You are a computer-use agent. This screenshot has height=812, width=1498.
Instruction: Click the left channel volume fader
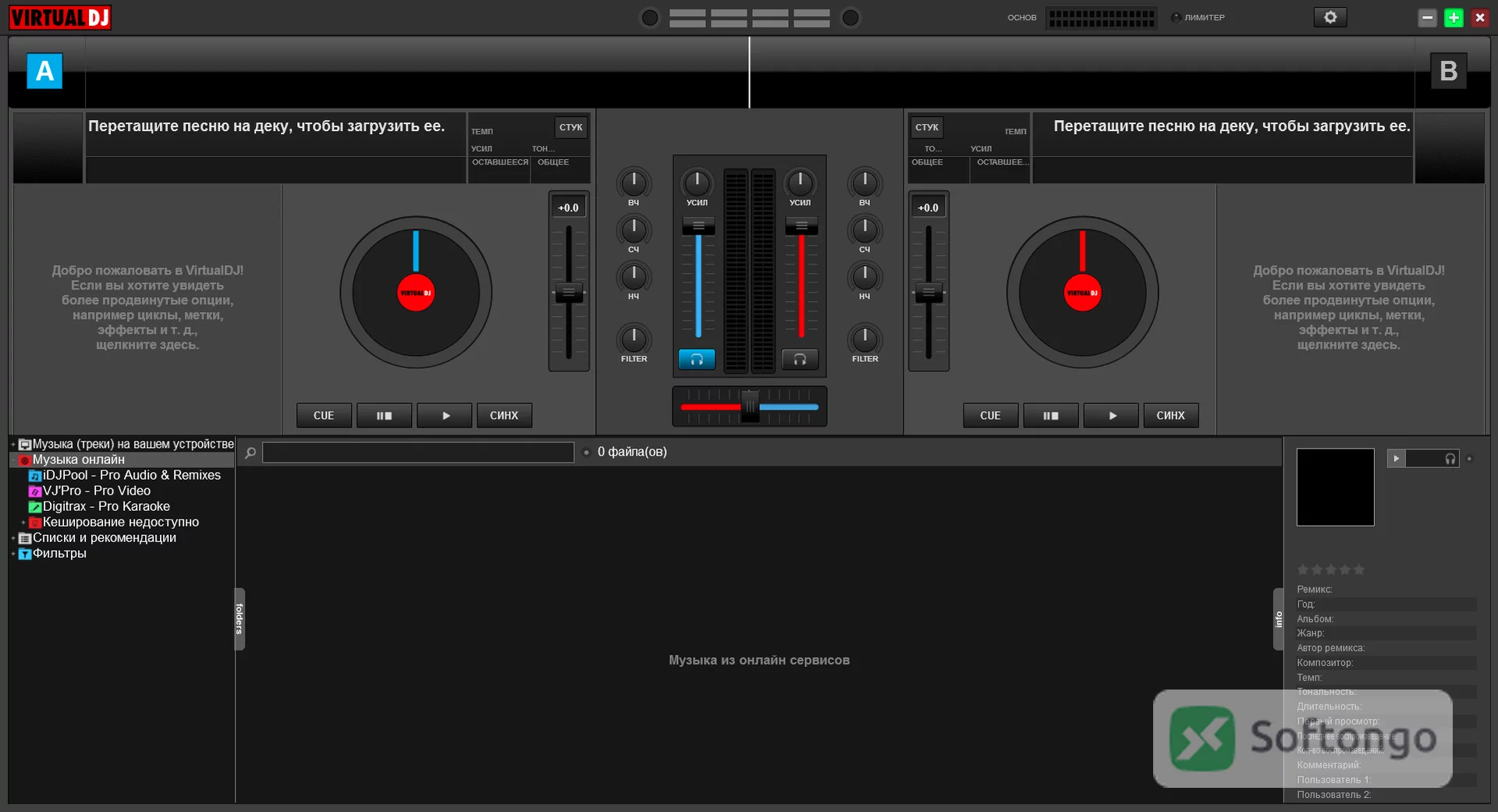point(698,226)
